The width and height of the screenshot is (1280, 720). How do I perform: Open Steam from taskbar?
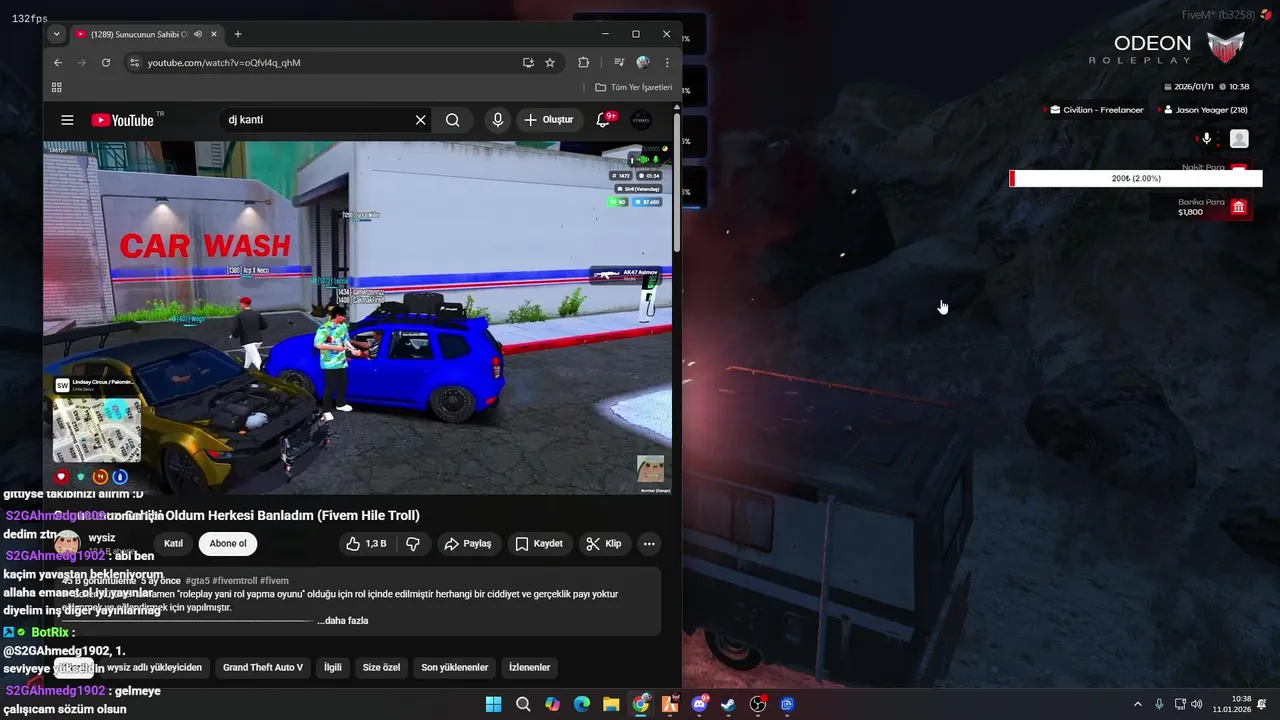pos(729,704)
